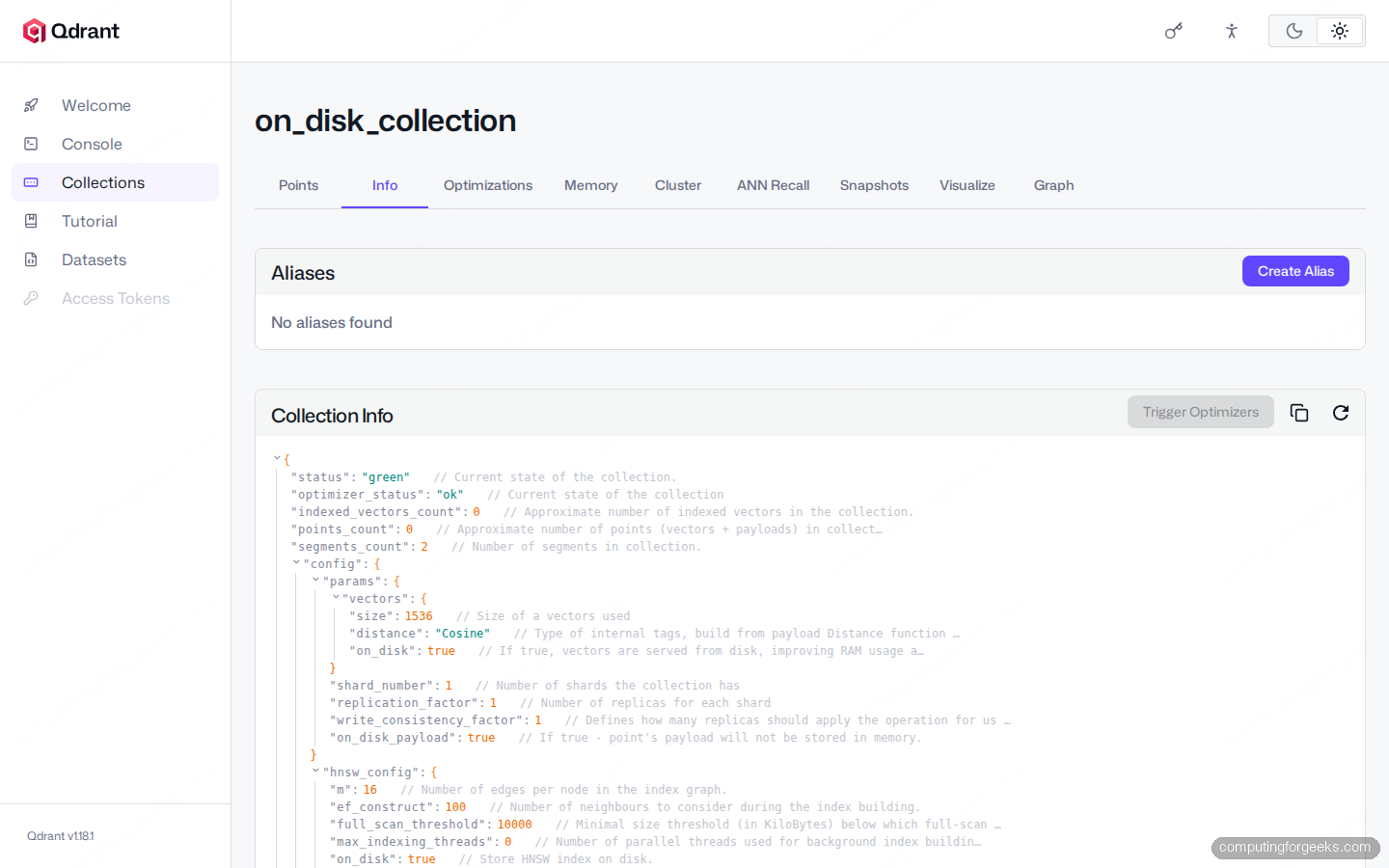The height and width of the screenshot is (868, 1389).
Task: Click the "indexed_vectors_count" line
Action: tap(386, 512)
